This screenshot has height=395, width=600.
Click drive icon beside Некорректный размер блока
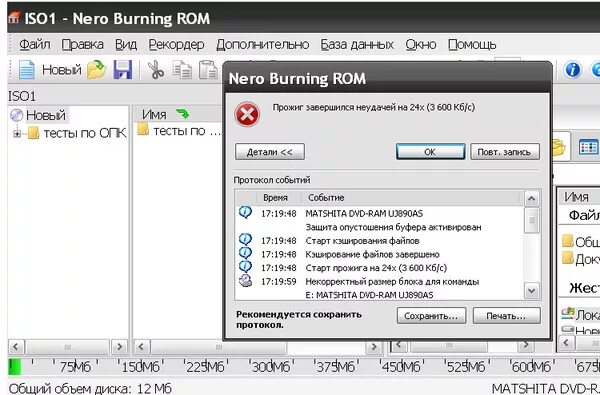pyautogui.click(x=245, y=281)
